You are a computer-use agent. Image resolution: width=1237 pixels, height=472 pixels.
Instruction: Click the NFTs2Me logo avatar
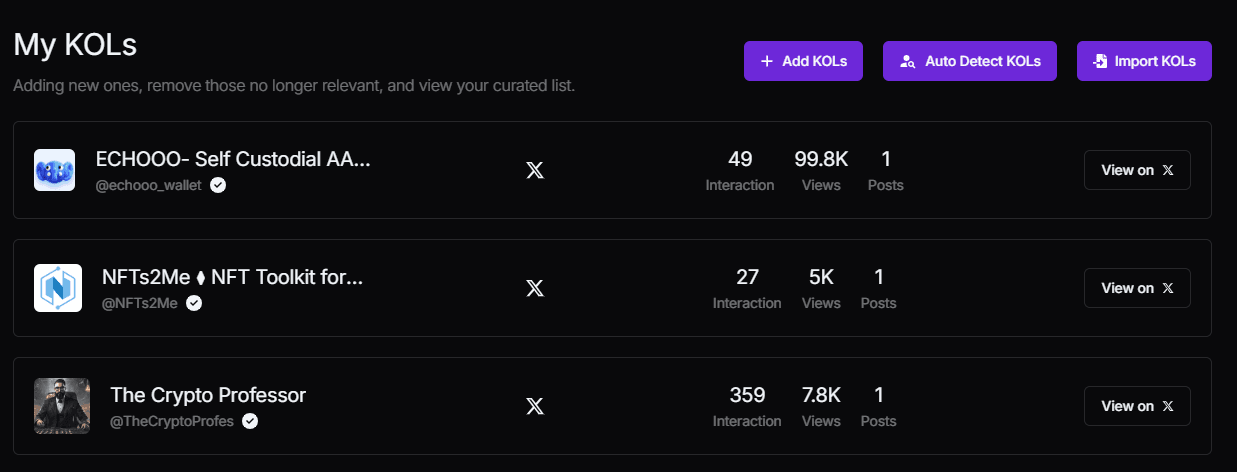[58, 288]
